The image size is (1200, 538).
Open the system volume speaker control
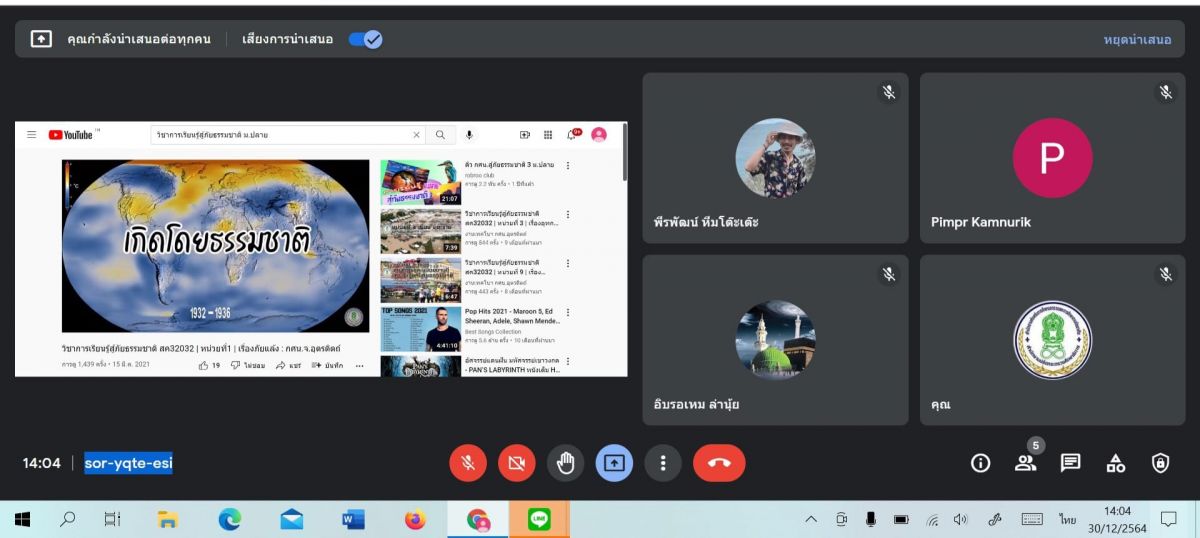(960, 520)
